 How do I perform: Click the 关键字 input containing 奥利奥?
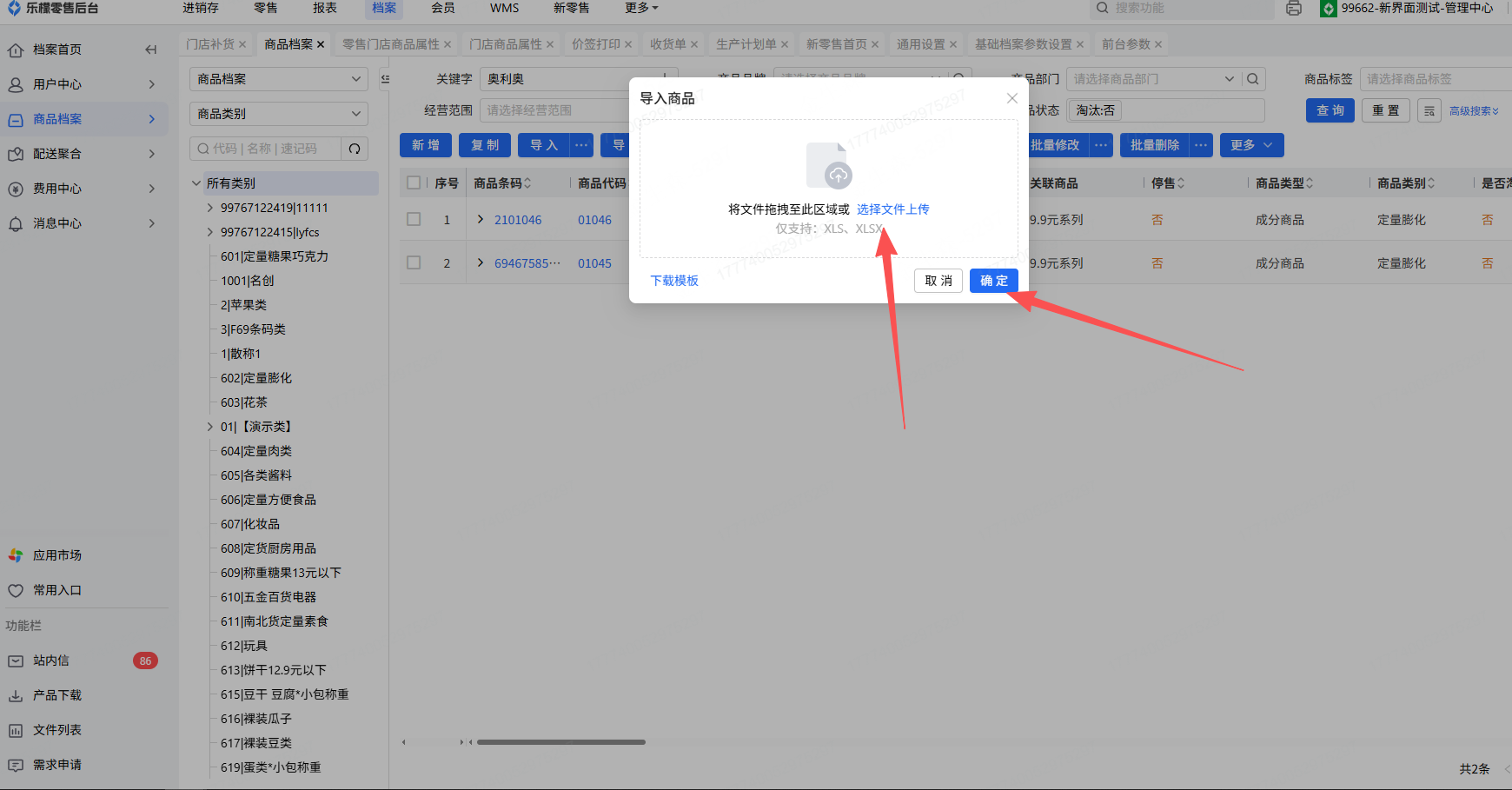[579, 79]
